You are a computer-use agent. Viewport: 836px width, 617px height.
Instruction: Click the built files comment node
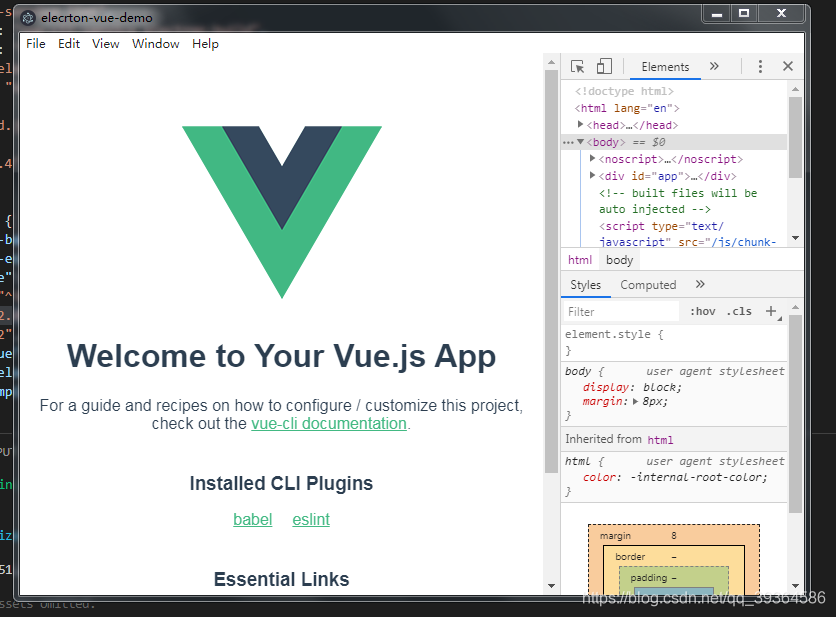(678, 201)
